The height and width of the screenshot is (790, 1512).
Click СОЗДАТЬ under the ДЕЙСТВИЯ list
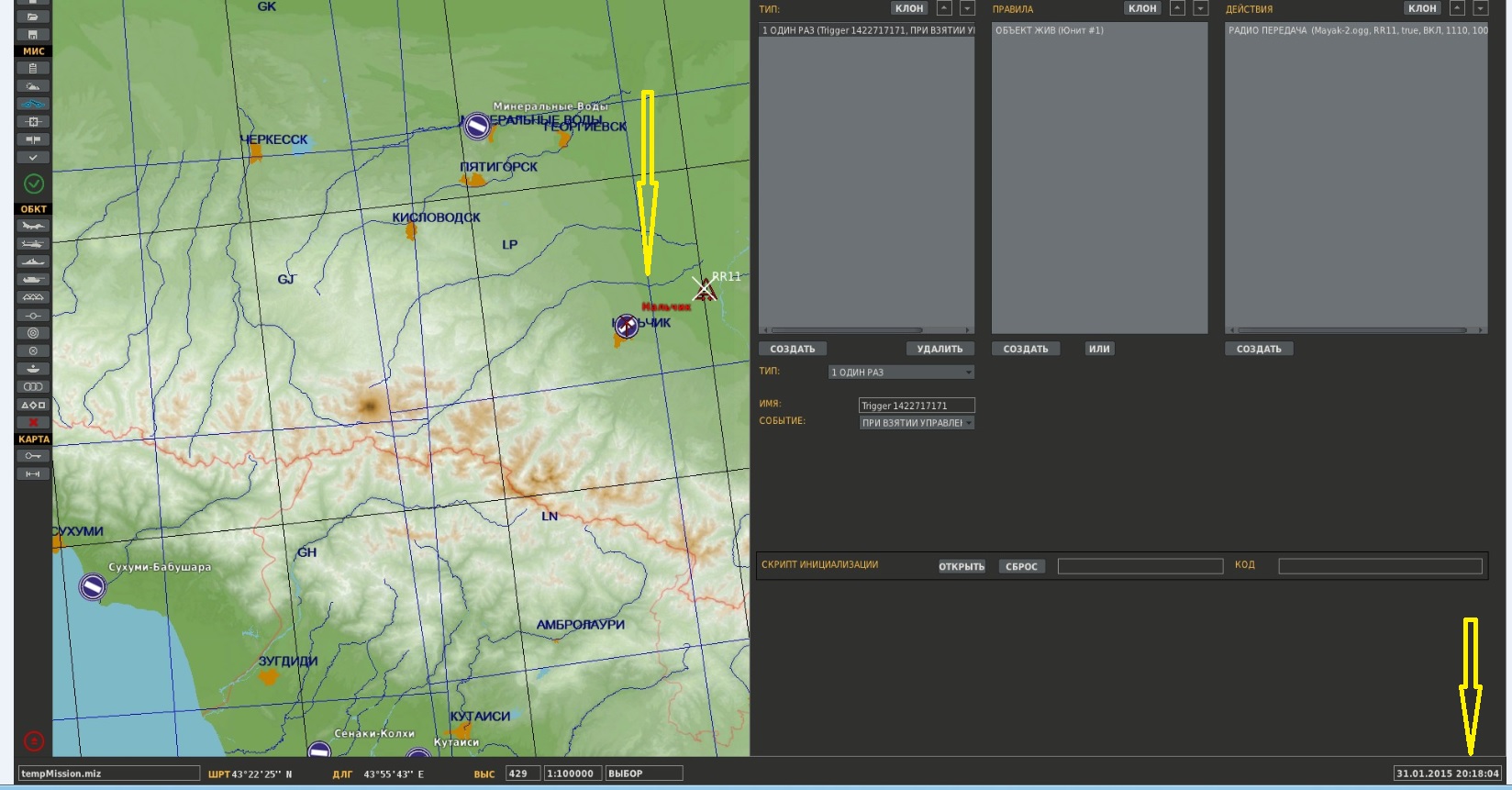1259,349
